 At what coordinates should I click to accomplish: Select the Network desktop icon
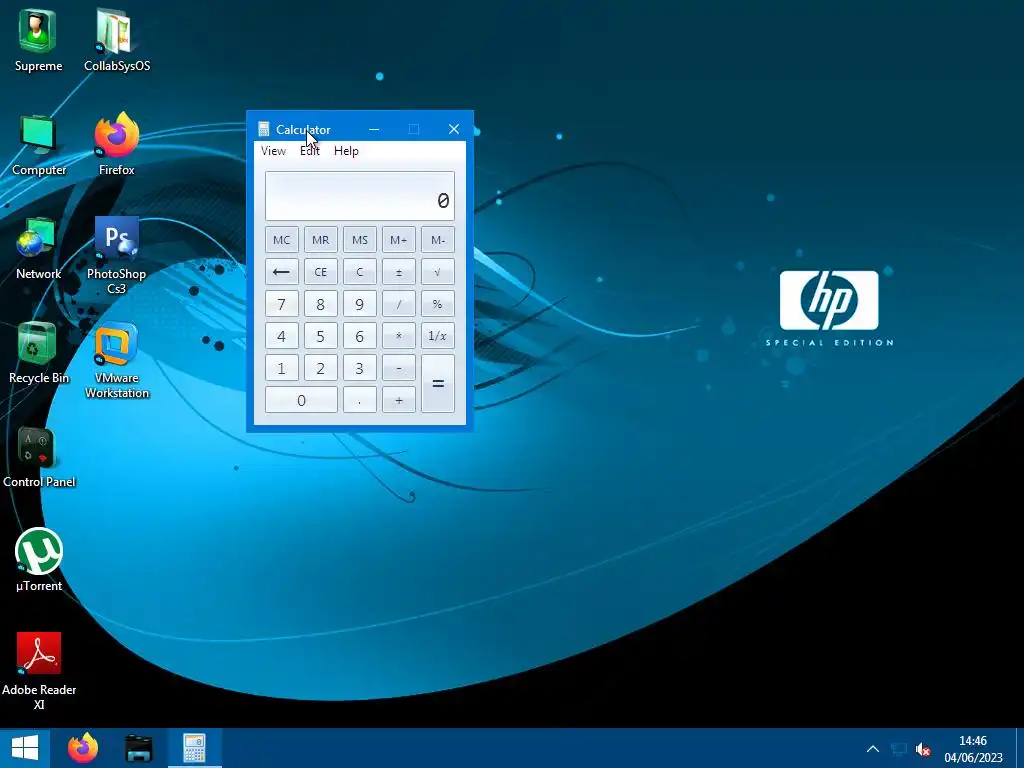pos(38,249)
